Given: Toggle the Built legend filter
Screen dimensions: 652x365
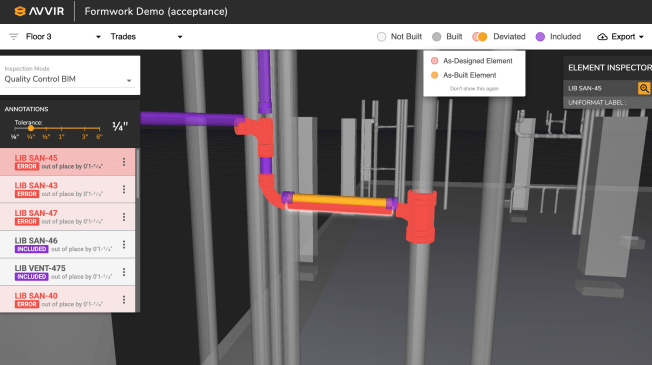Looking at the screenshot, I should tap(447, 37).
